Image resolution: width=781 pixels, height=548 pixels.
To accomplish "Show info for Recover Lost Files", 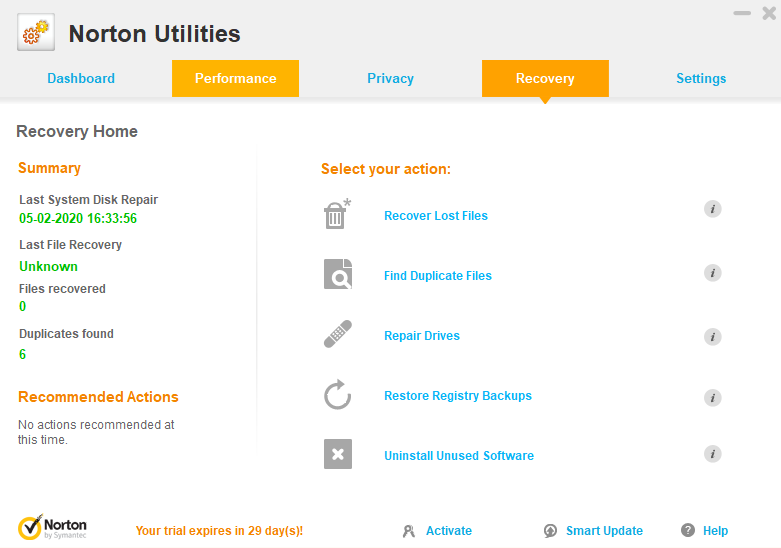I will click(x=713, y=209).
